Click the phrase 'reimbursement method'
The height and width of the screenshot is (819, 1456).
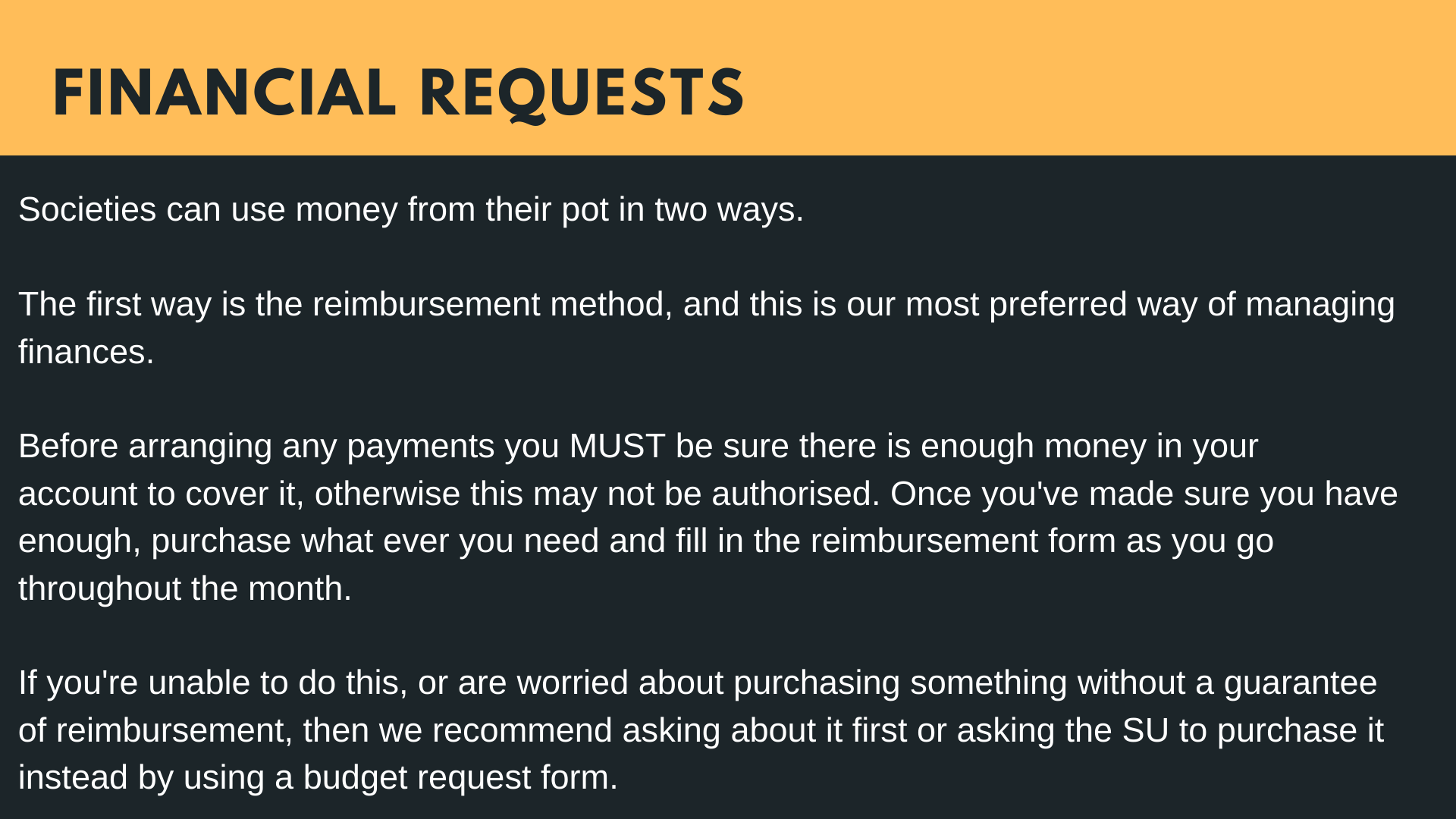coord(488,304)
